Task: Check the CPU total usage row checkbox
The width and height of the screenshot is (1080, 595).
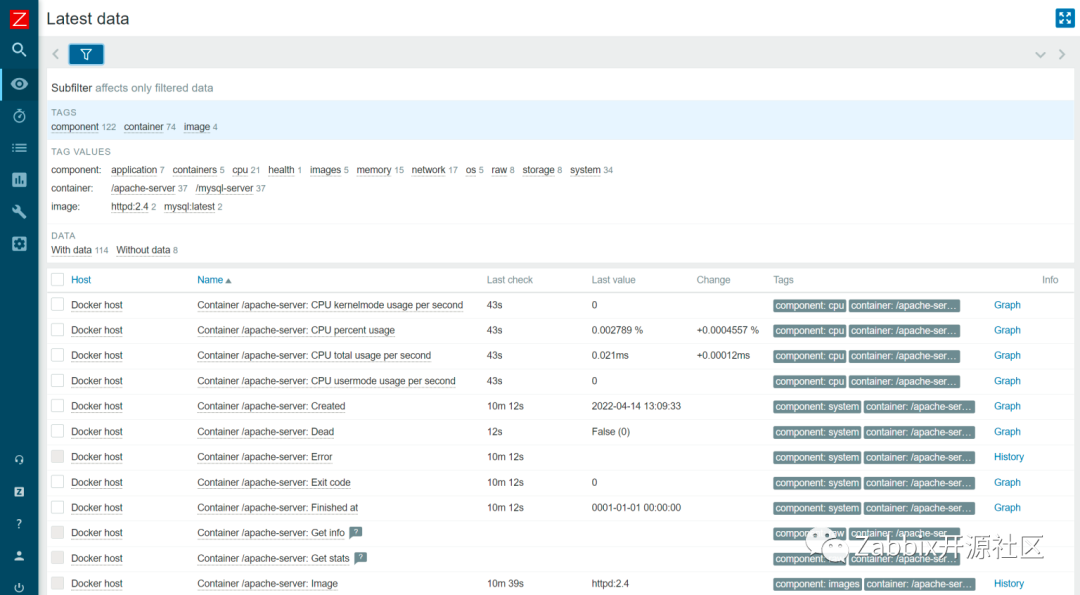Action: click(x=58, y=355)
